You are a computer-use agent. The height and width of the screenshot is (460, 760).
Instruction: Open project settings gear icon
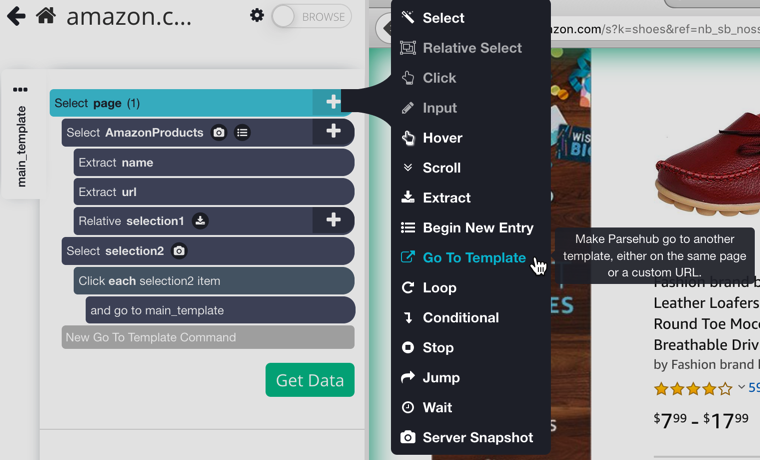click(257, 16)
